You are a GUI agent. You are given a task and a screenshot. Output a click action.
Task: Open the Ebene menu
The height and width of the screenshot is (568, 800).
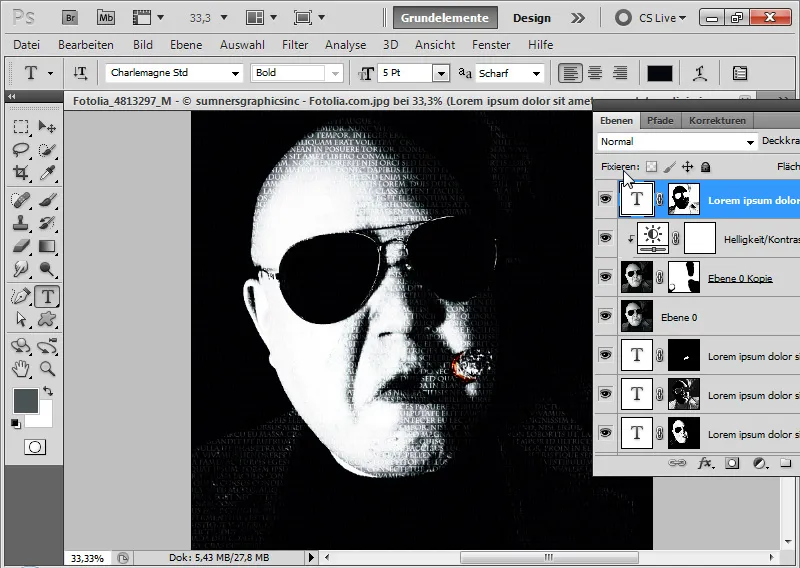point(186,45)
